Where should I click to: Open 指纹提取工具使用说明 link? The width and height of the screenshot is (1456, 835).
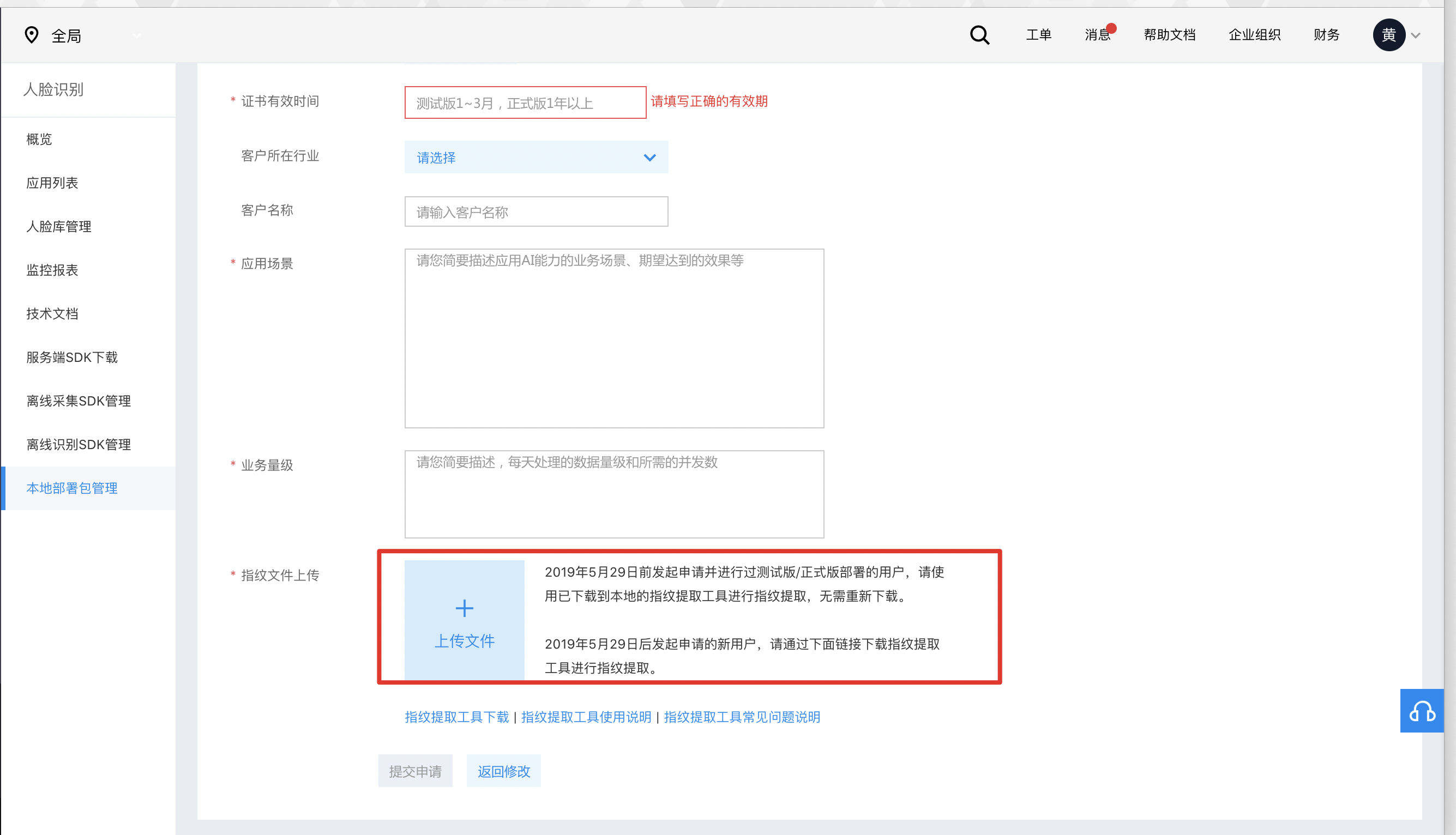(x=586, y=717)
